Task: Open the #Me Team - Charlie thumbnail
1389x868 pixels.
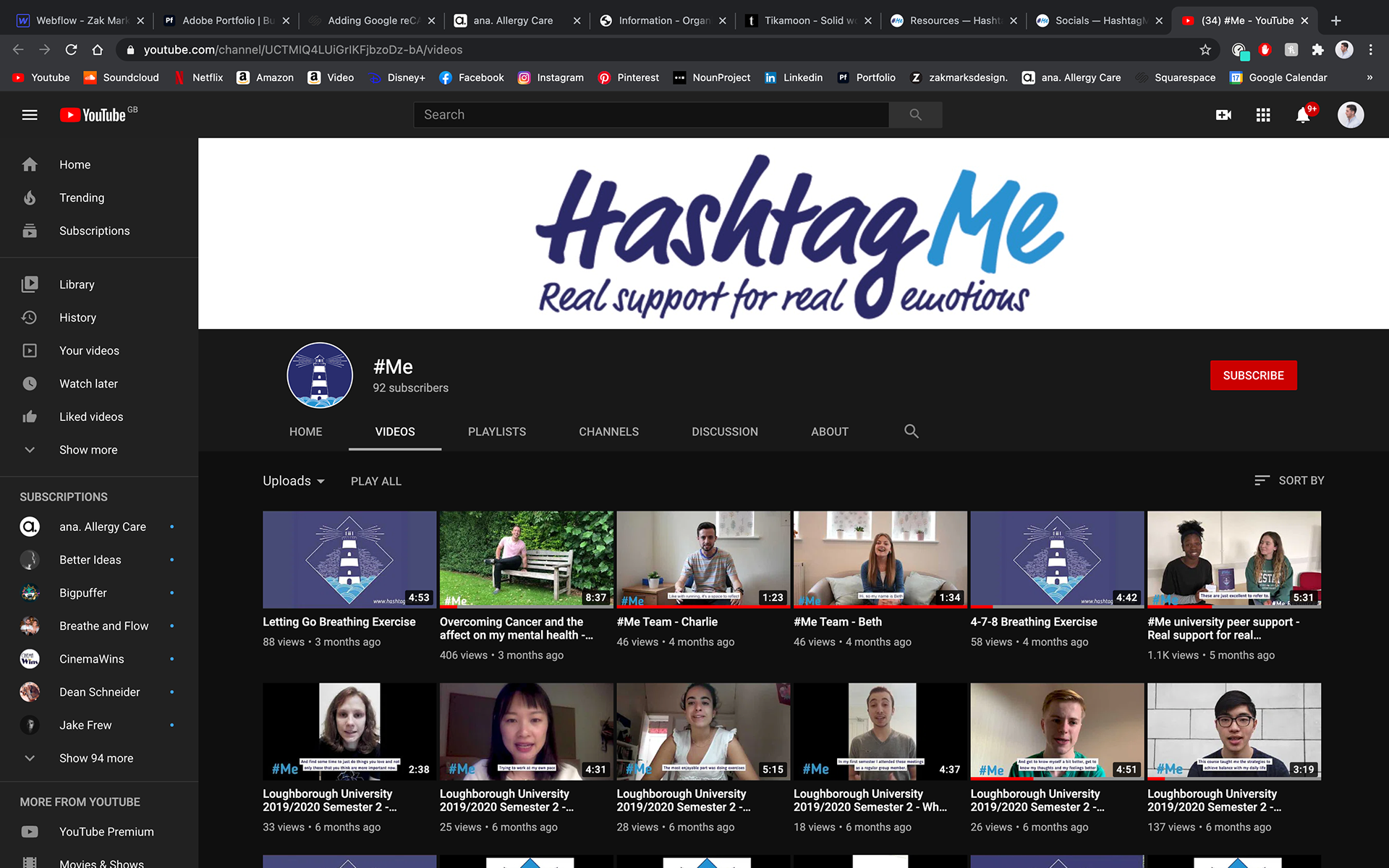Action: (703, 560)
